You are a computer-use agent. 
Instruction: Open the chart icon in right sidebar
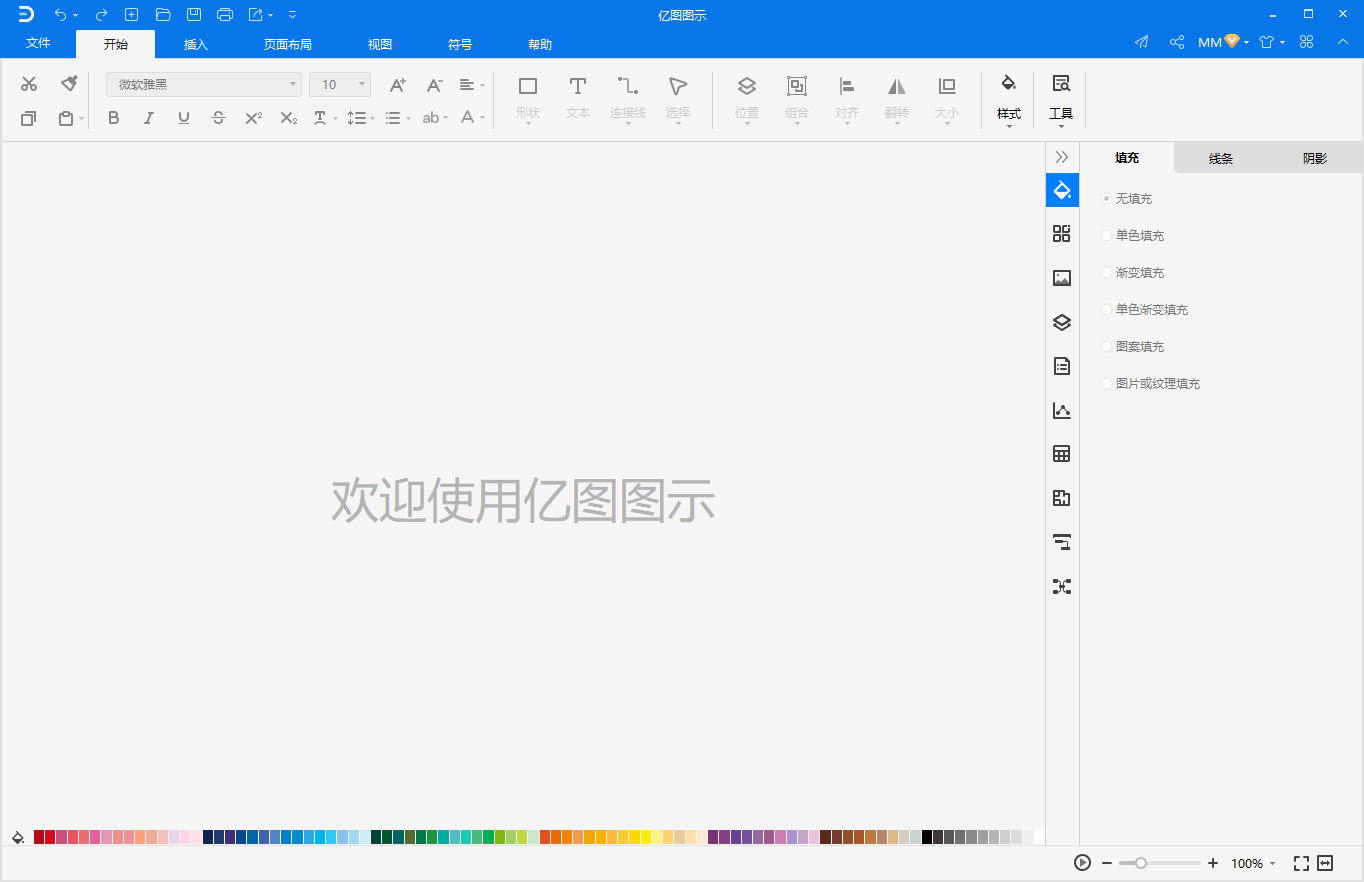point(1062,410)
